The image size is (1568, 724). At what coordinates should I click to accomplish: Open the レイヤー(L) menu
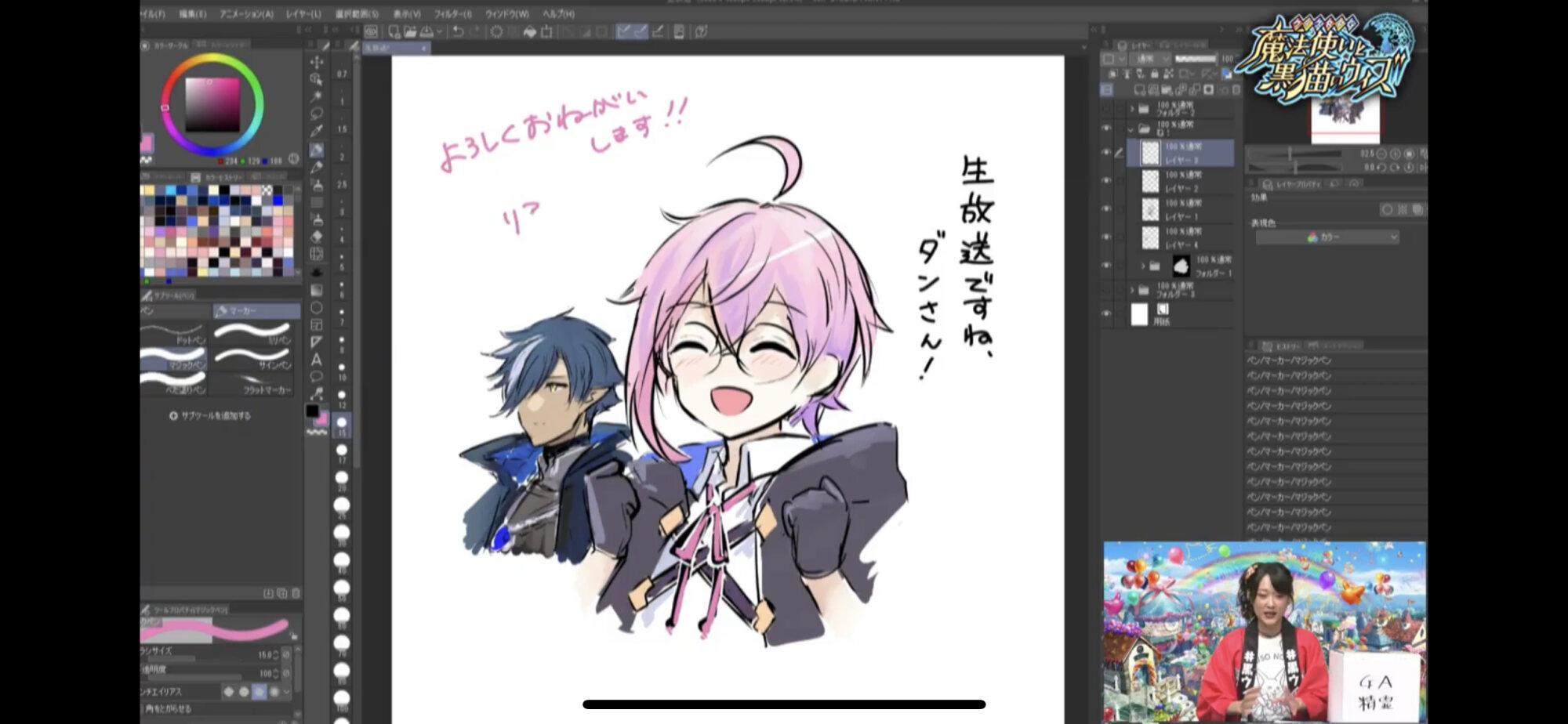(x=303, y=14)
